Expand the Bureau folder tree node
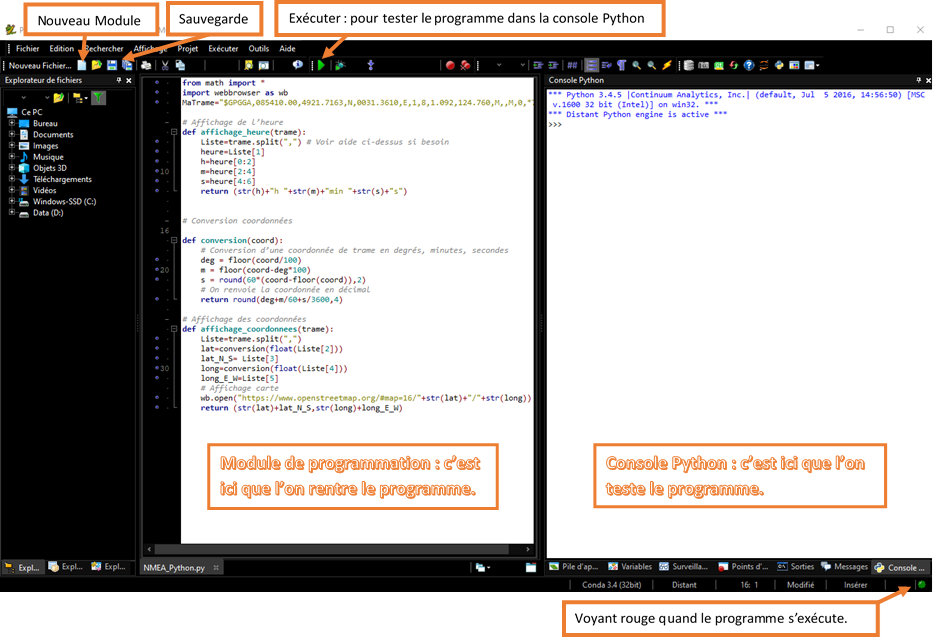This screenshot has width=934, height=638. coord(12,124)
